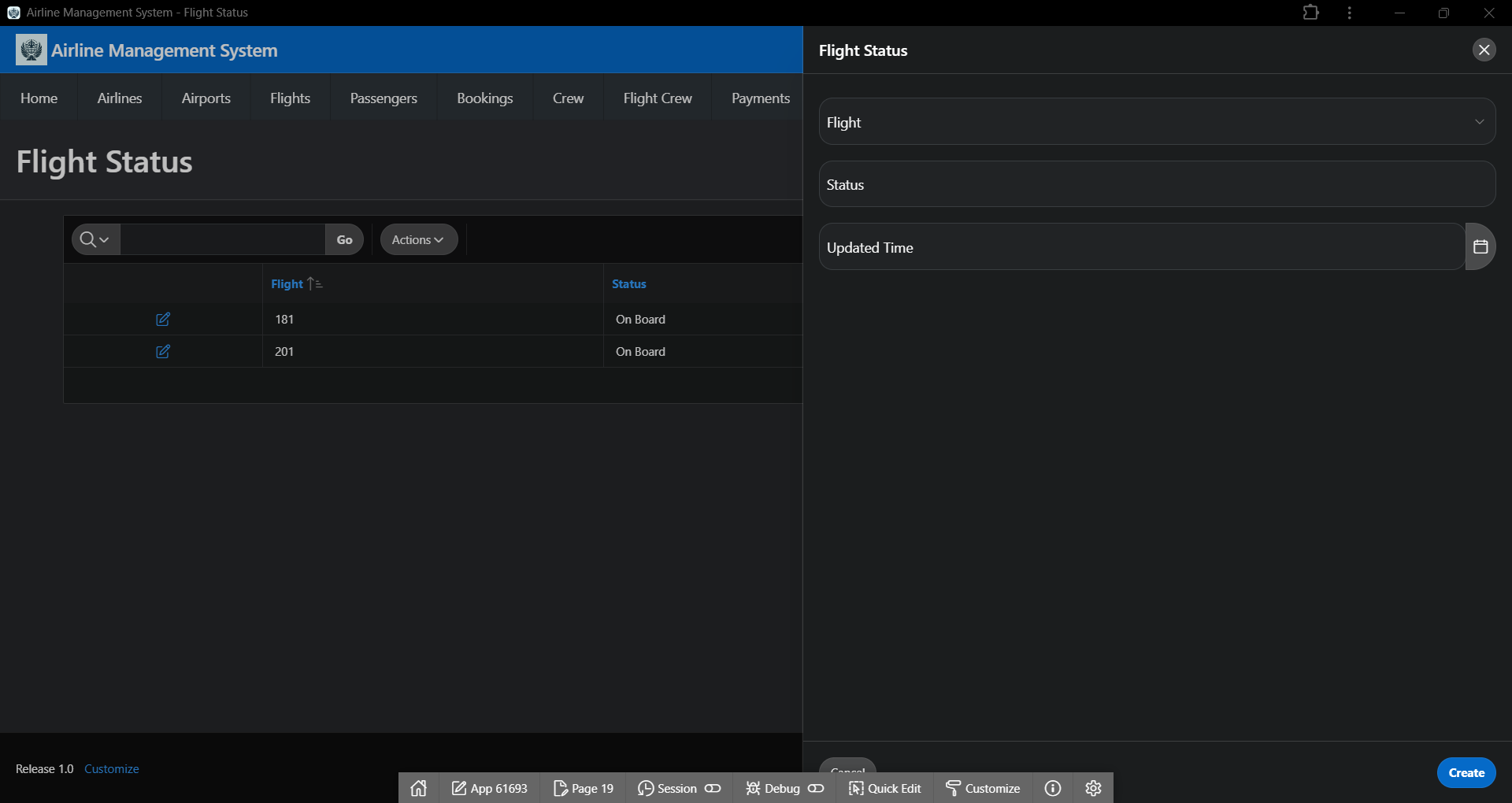Select the cell with flight number 201

[432, 351]
